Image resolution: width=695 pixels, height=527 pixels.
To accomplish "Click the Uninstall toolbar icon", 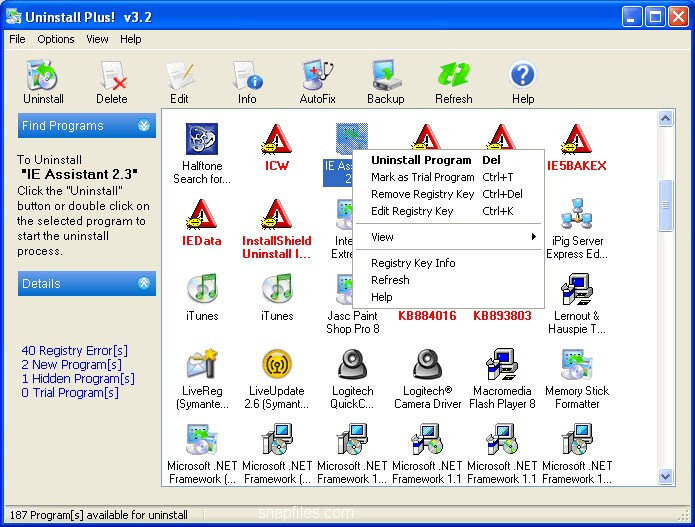I will [x=43, y=76].
